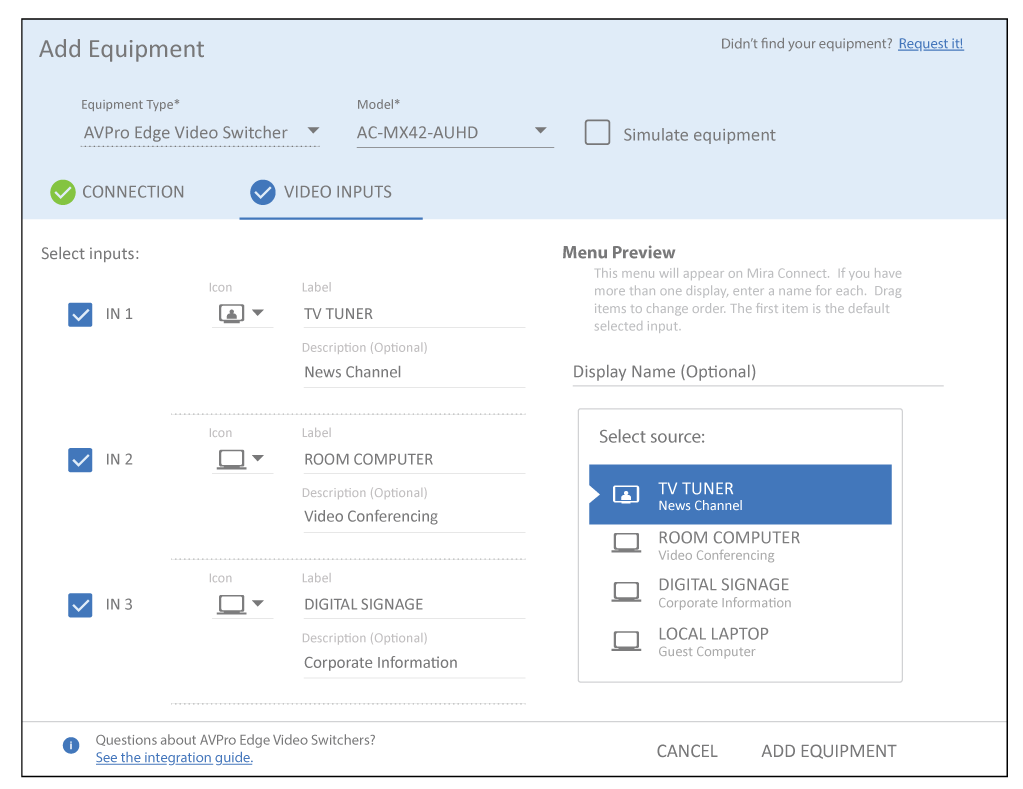Enable the Simulate equipment checkbox

pos(597,132)
